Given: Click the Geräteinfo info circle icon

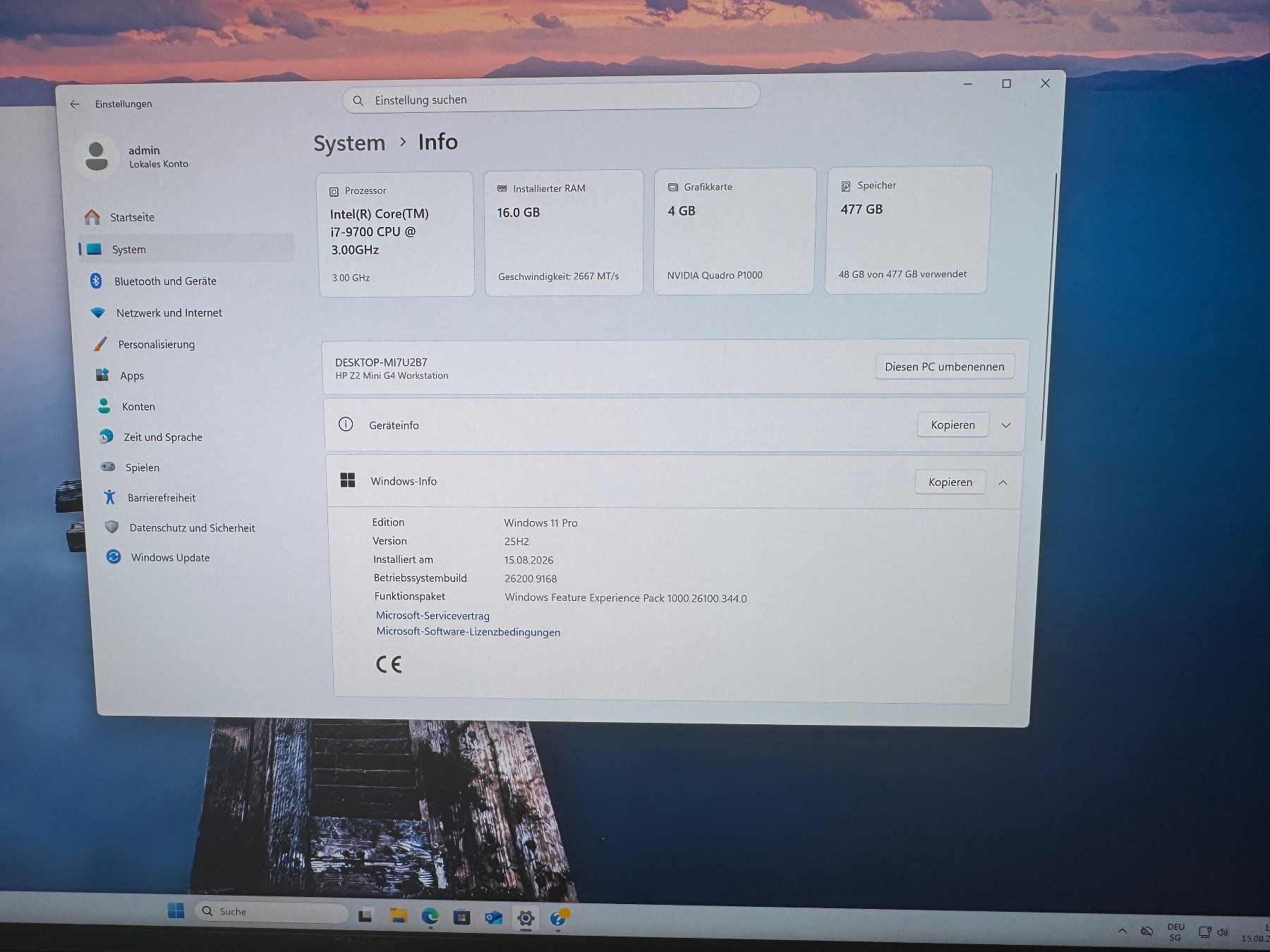Looking at the screenshot, I should coord(346,424).
